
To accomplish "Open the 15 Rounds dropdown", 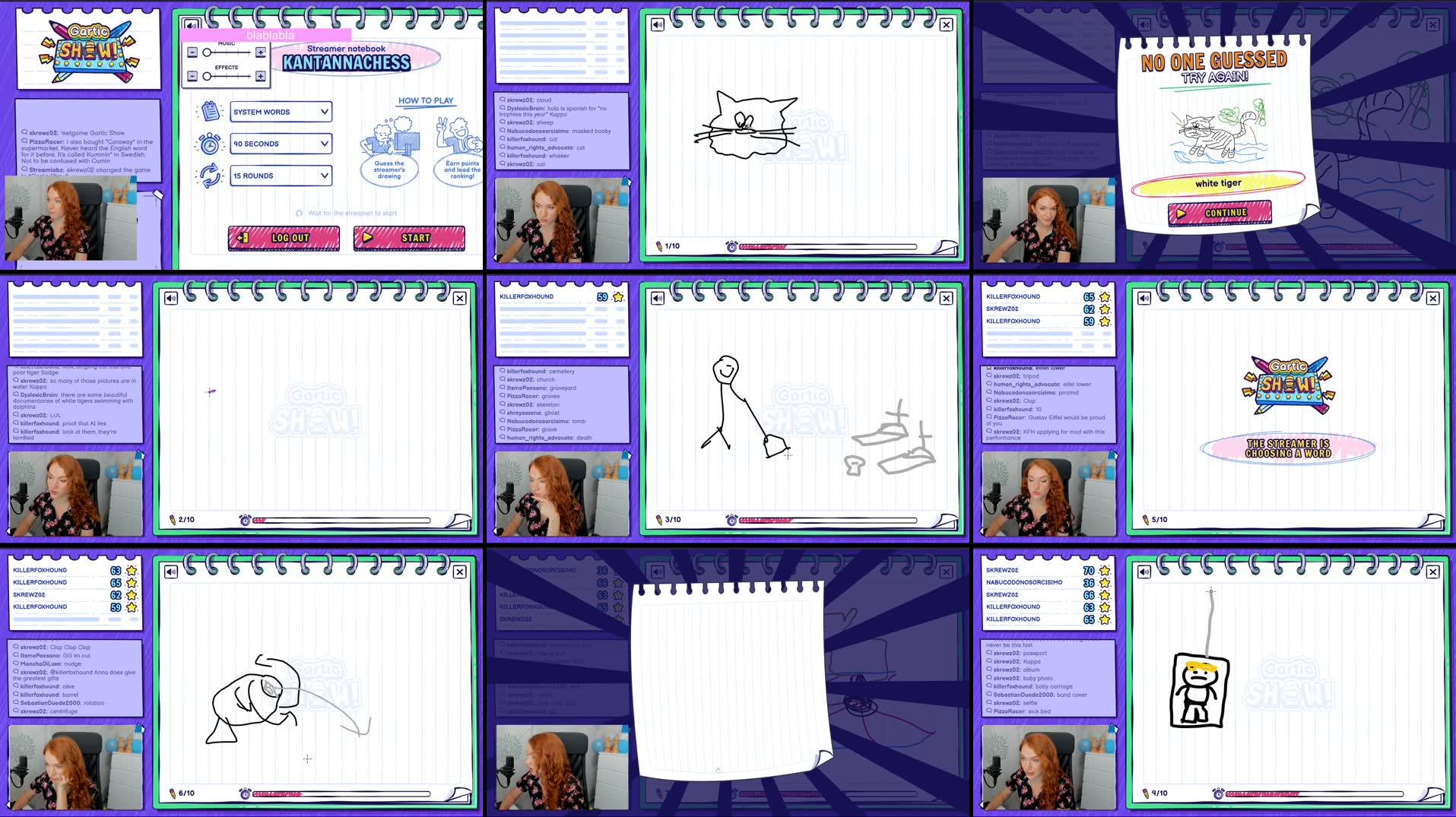I will [281, 176].
